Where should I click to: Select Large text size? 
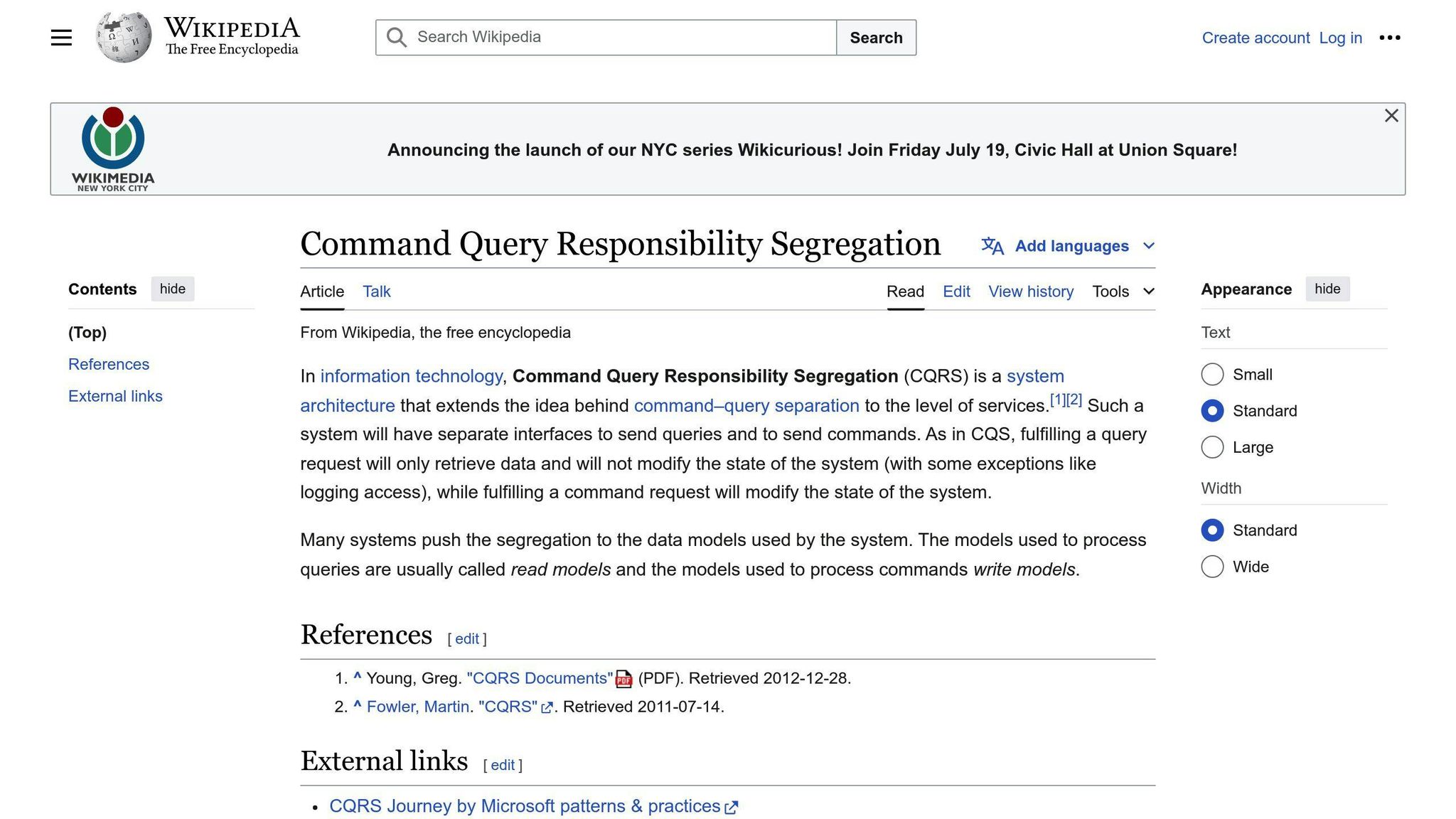pos(1212,447)
